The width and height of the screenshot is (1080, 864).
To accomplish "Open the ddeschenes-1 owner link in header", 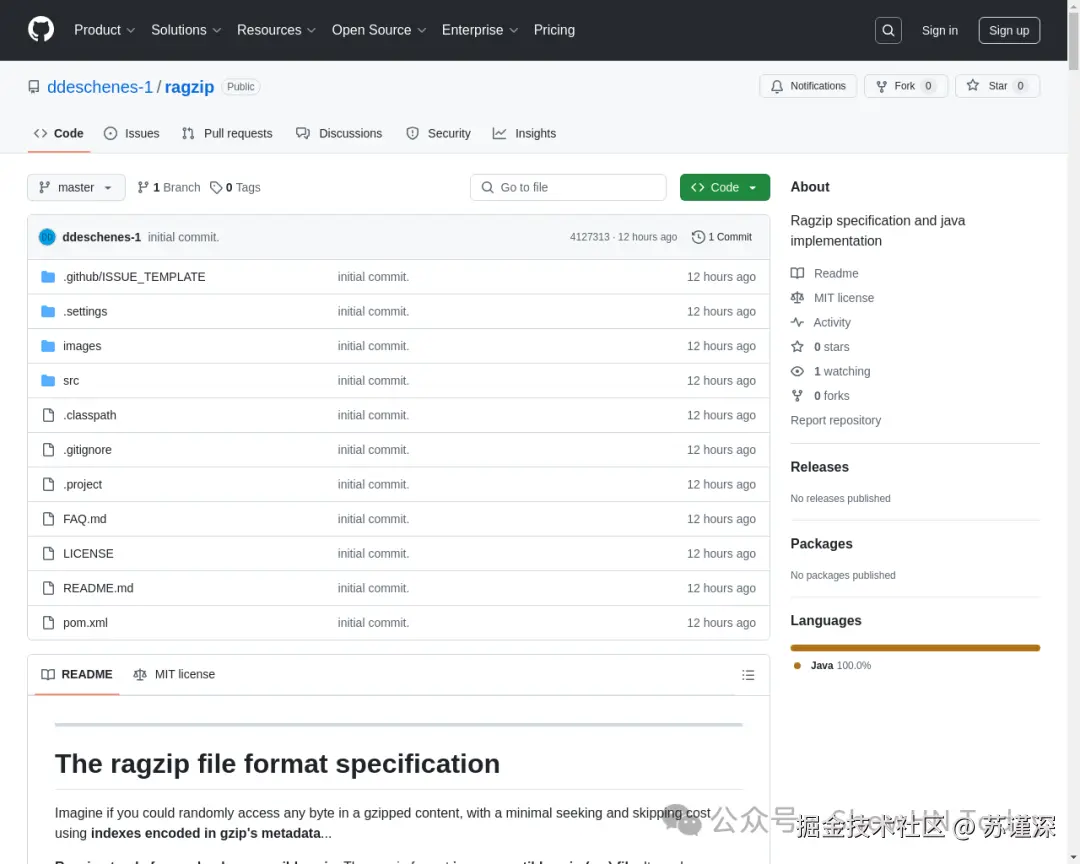I will pos(100,87).
